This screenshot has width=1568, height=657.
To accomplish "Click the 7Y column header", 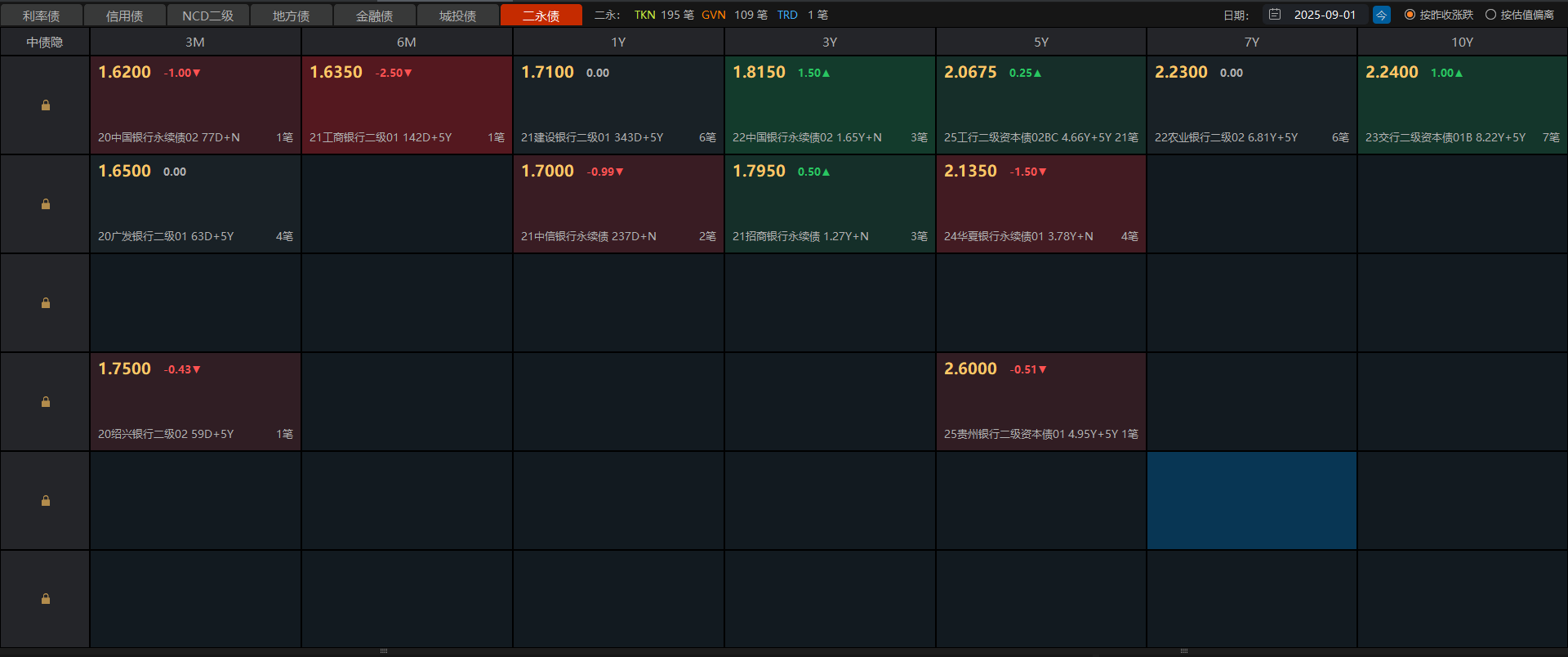I will pyautogui.click(x=1252, y=42).
